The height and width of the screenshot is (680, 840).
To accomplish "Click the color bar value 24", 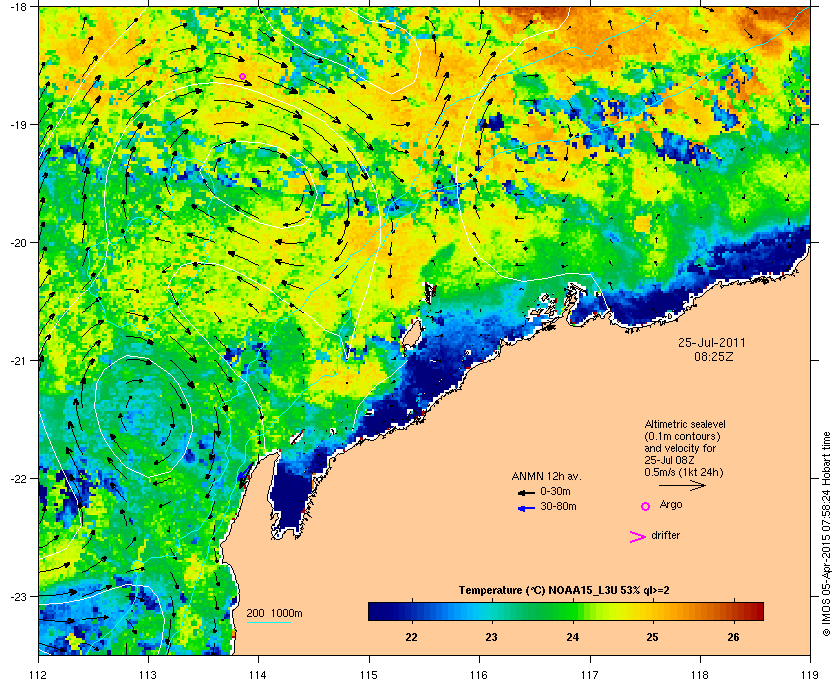I will point(573,637).
